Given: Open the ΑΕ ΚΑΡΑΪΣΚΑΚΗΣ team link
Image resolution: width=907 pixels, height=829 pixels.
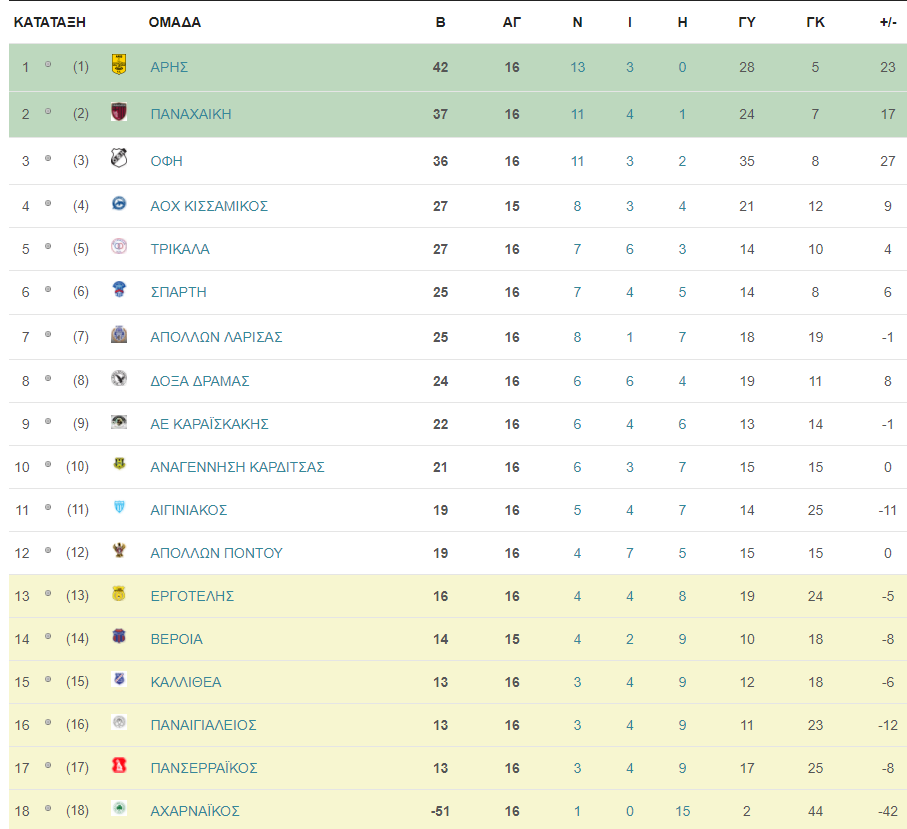Looking at the screenshot, I should 209,424.
